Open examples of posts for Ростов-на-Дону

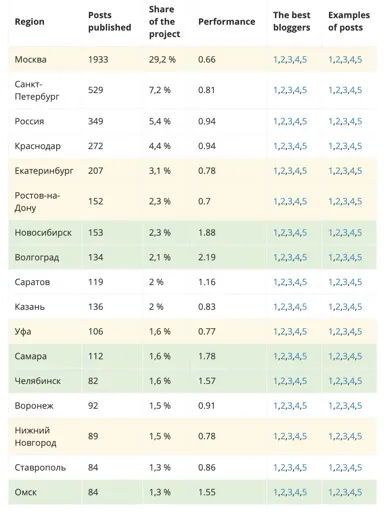pyautogui.click(x=345, y=201)
